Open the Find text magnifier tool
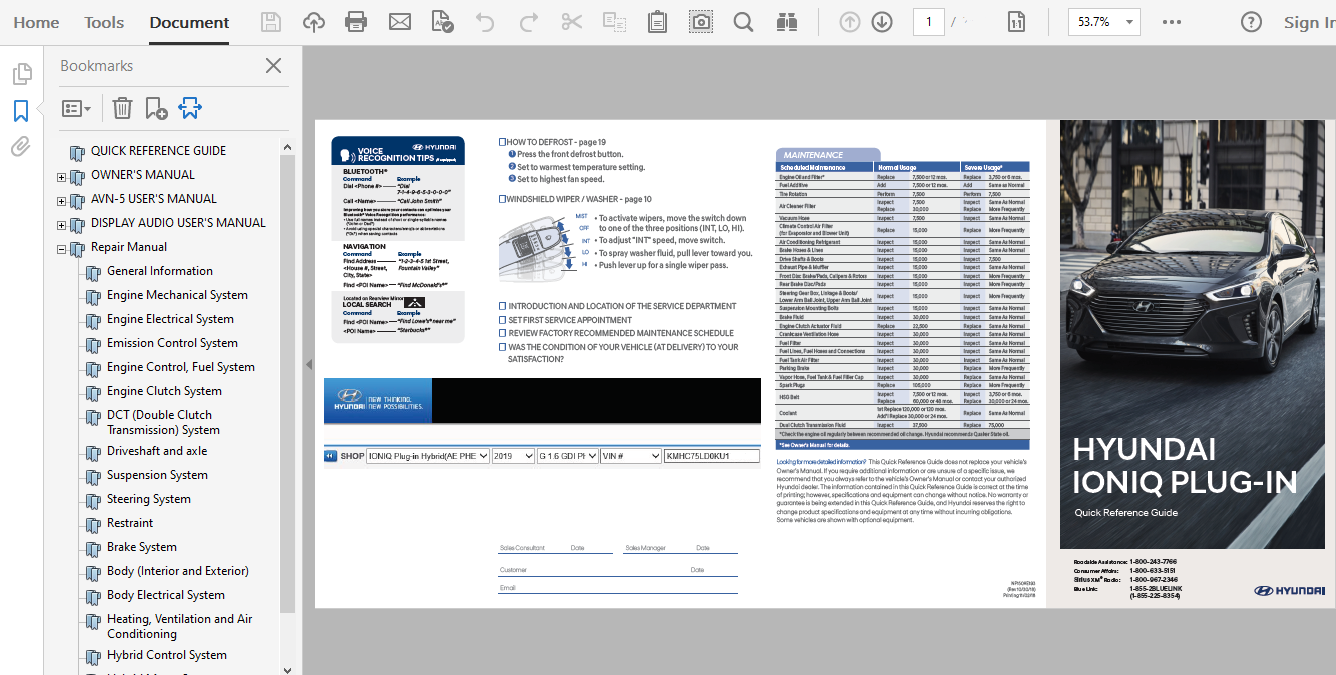 [x=743, y=22]
